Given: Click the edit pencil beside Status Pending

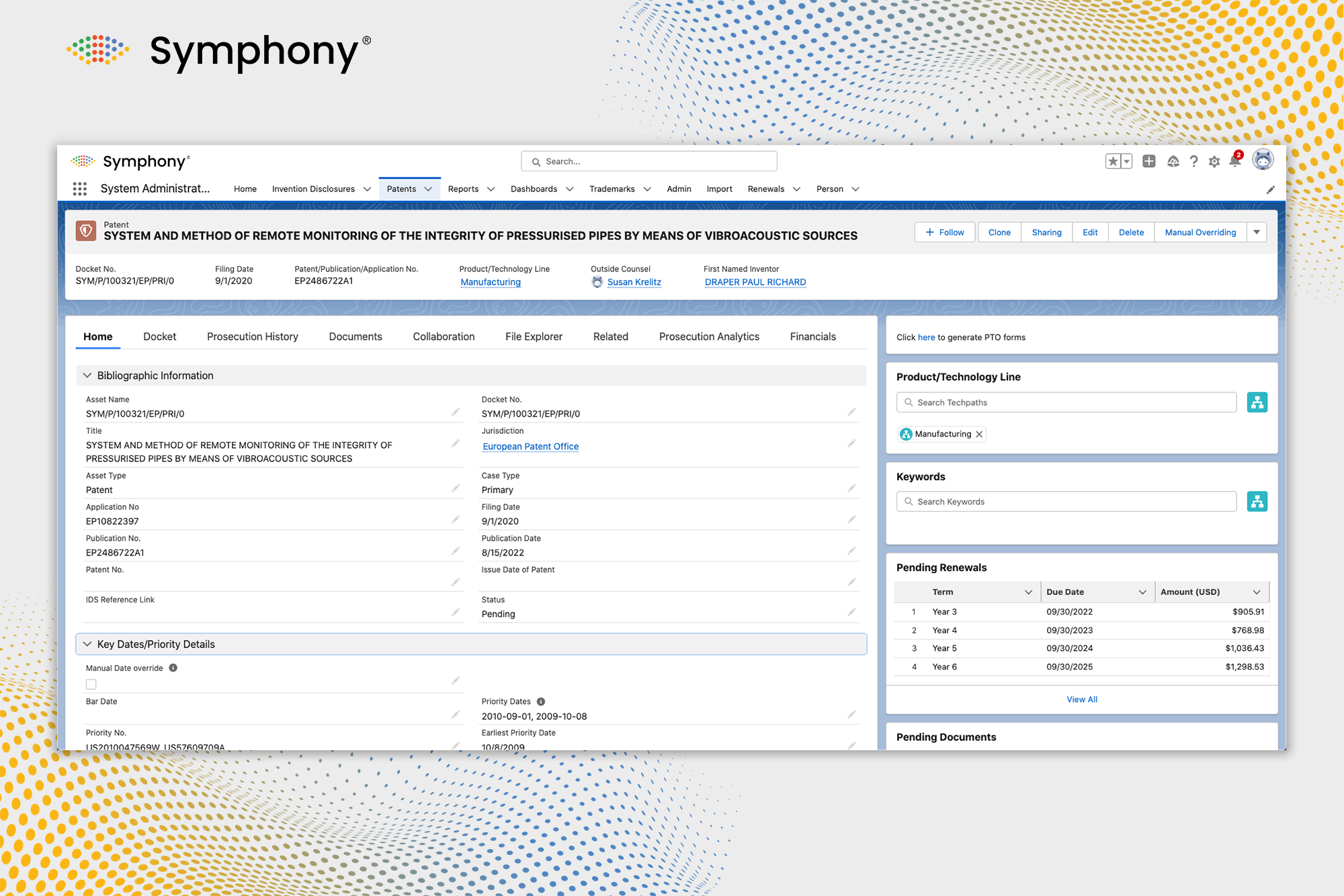Looking at the screenshot, I should [851, 612].
